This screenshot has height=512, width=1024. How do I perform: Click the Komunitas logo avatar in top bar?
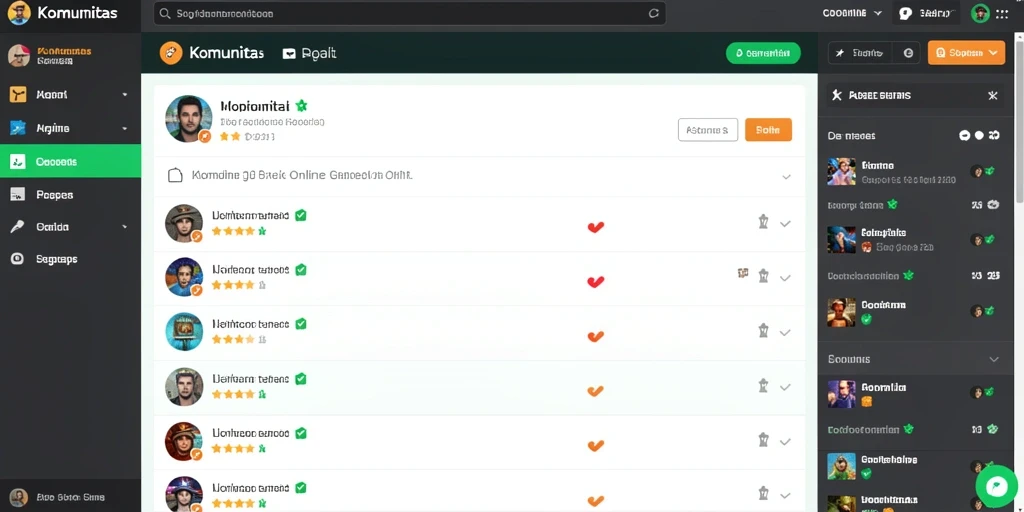[x=19, y=13]
